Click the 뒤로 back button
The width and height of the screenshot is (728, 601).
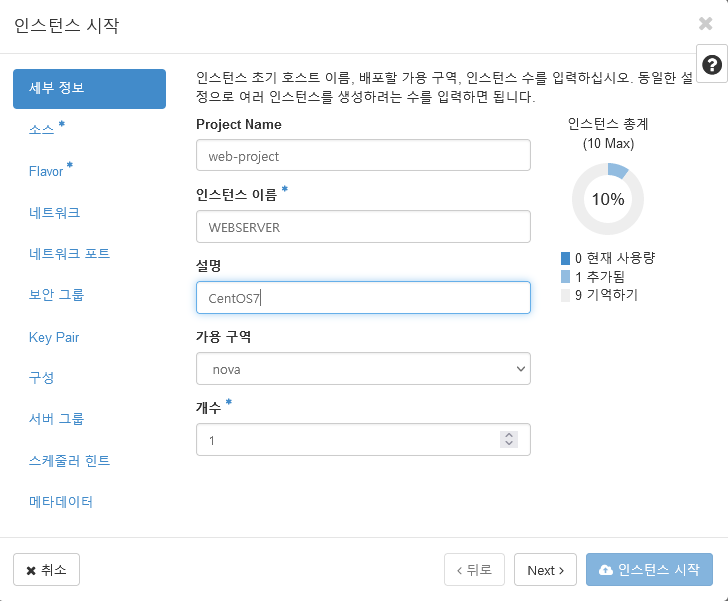474,569
